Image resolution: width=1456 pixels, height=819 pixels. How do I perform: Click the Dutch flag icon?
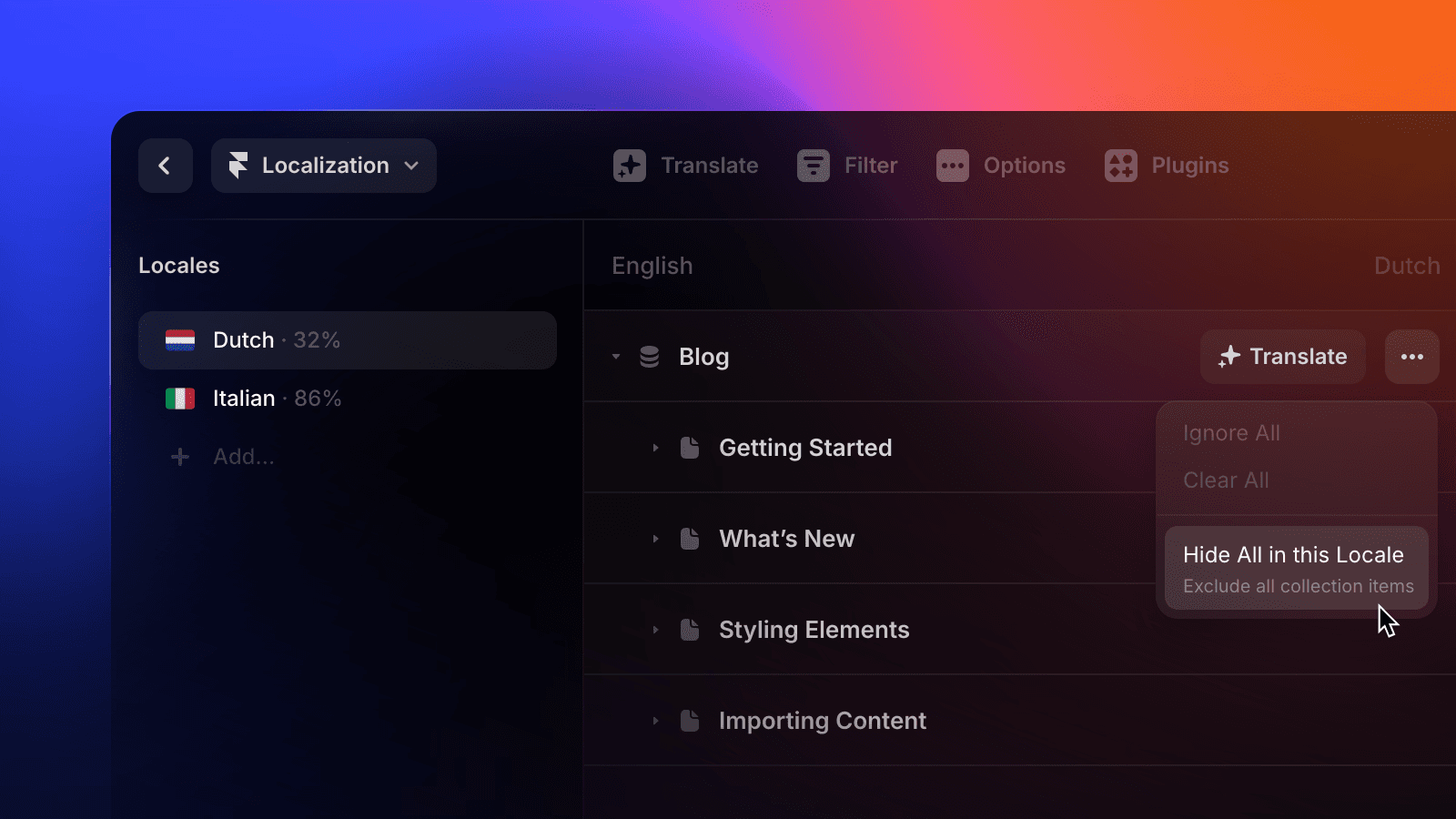coord(180,340)
